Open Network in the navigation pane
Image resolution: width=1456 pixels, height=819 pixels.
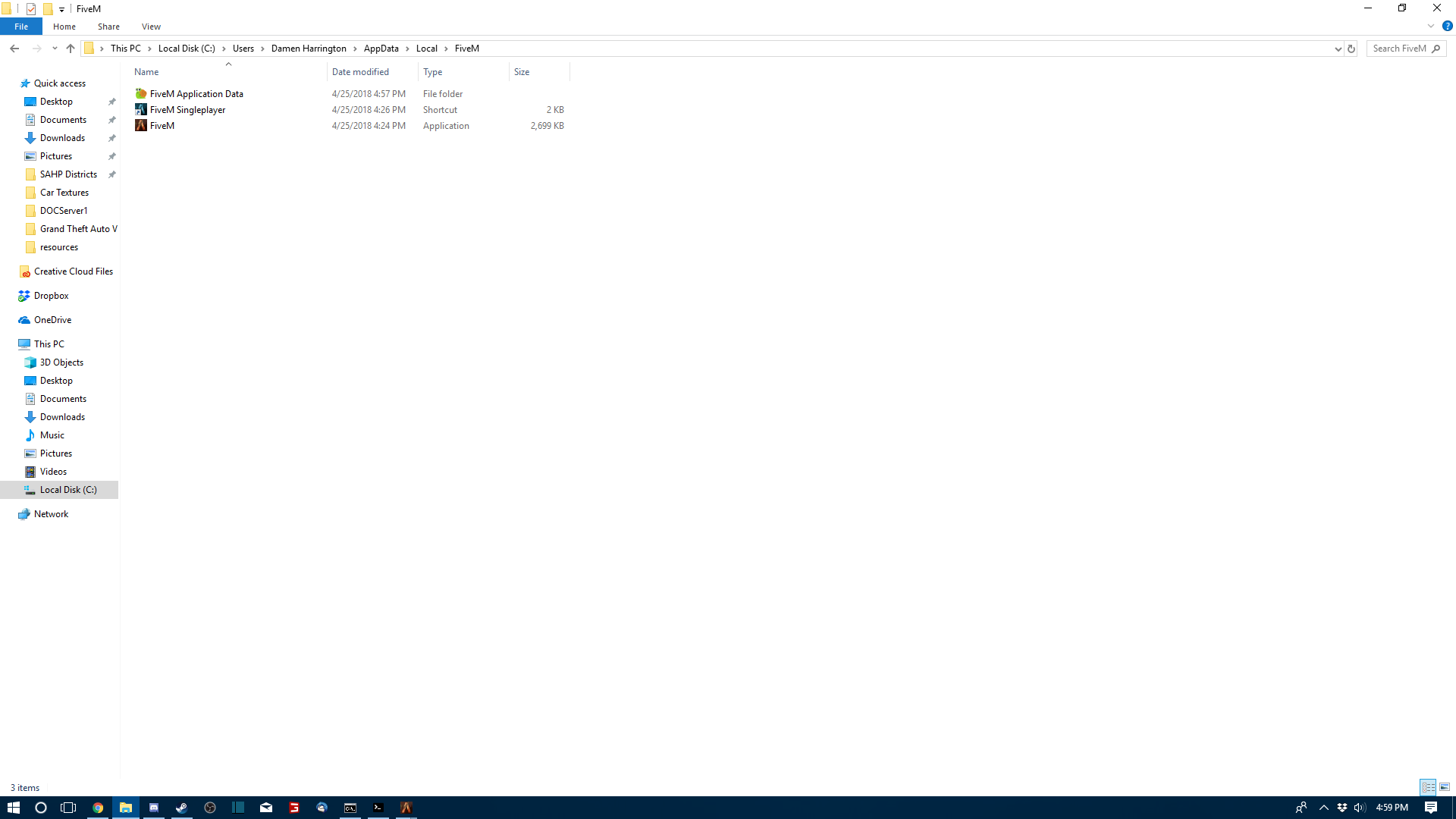pyautogui.click(x=51, y=514)
